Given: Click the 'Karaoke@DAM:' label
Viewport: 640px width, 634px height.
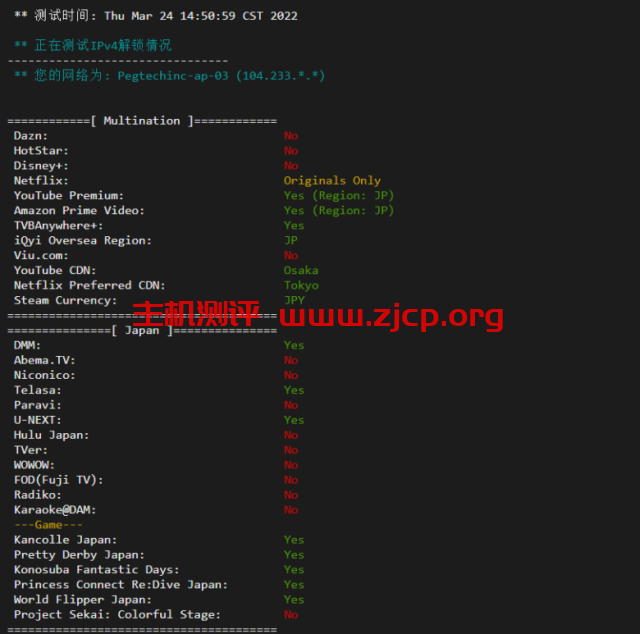Looking at the screenshot, I should click(x=55, y=510).
